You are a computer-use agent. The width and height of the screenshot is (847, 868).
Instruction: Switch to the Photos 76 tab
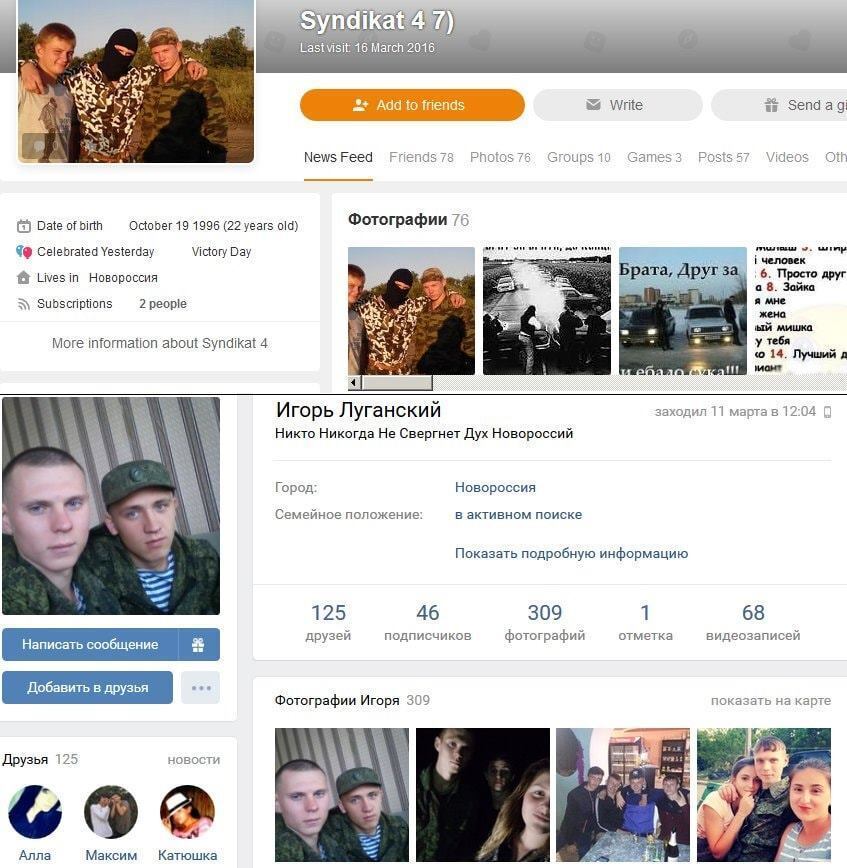(500, 157)
